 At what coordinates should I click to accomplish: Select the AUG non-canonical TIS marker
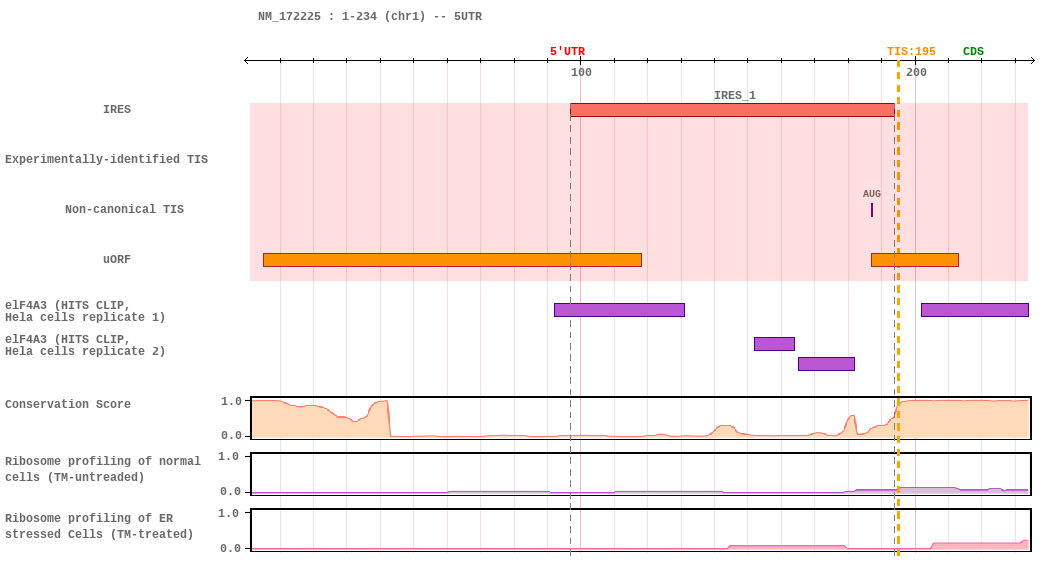[x=871, y=210]
